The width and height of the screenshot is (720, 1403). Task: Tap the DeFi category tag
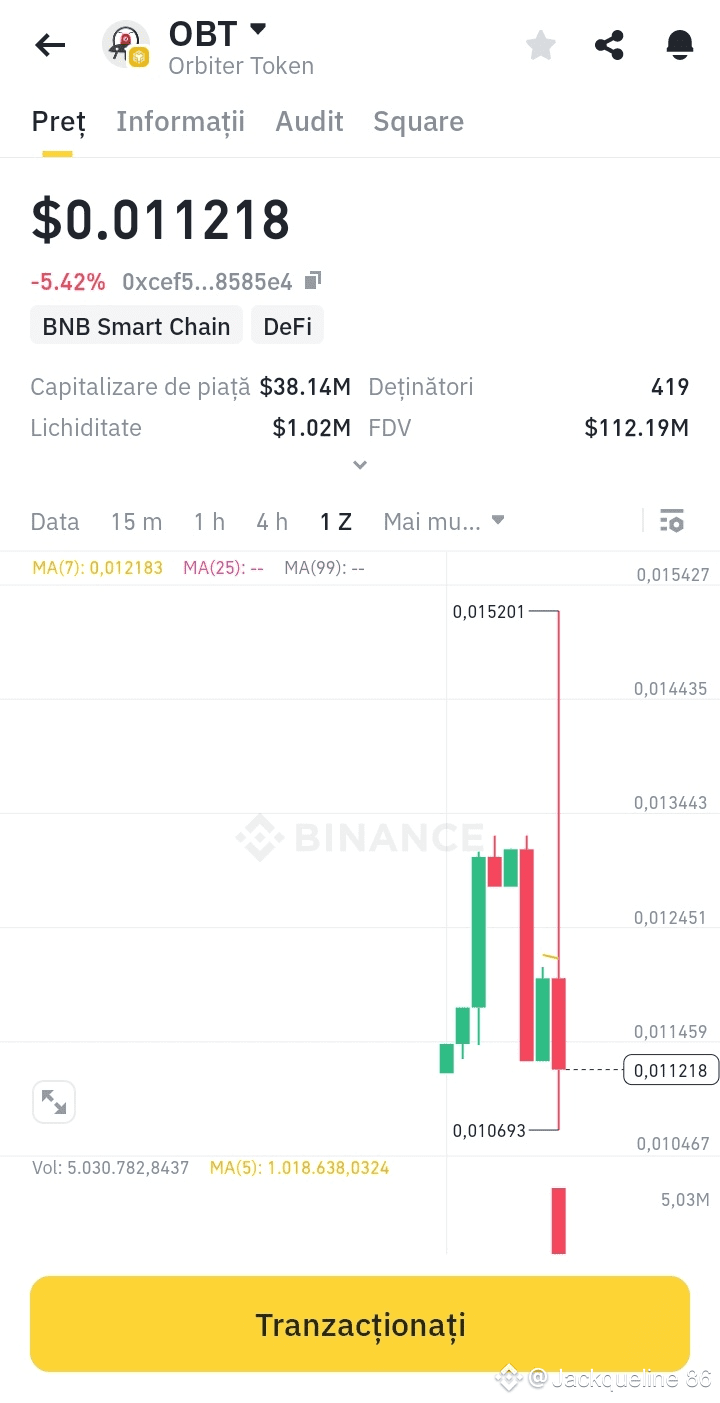point(287,327)
